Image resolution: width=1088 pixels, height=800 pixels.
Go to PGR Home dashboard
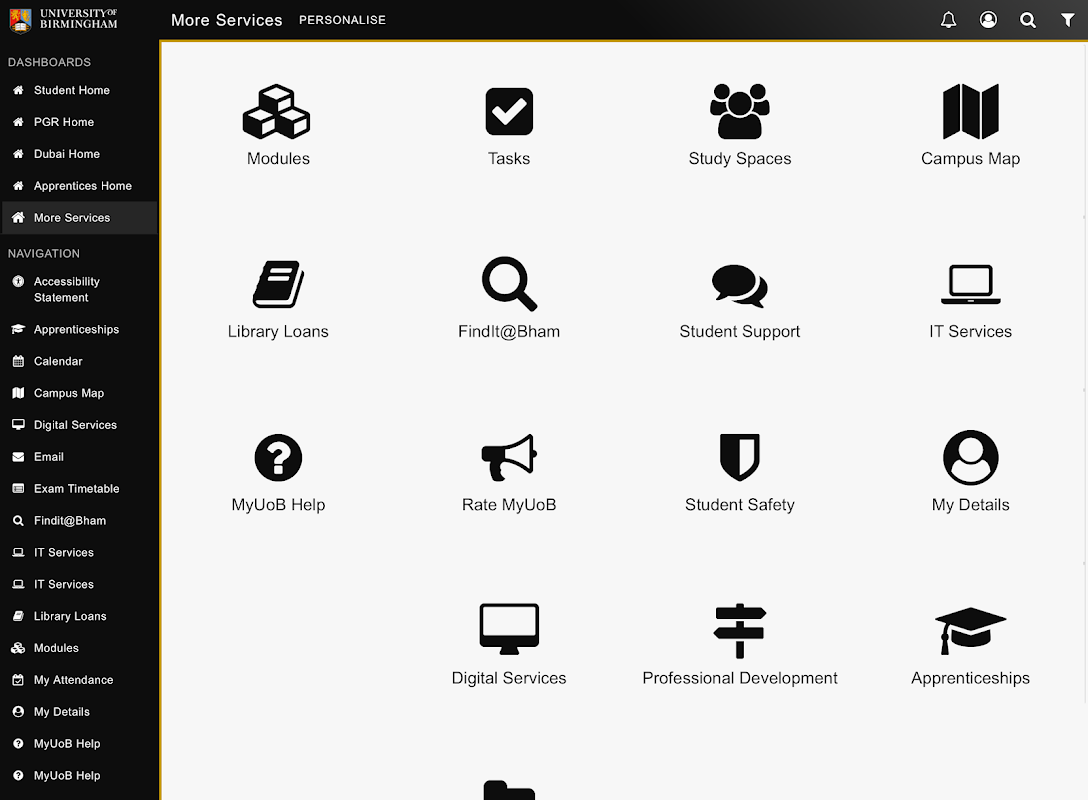coord(64,122)
